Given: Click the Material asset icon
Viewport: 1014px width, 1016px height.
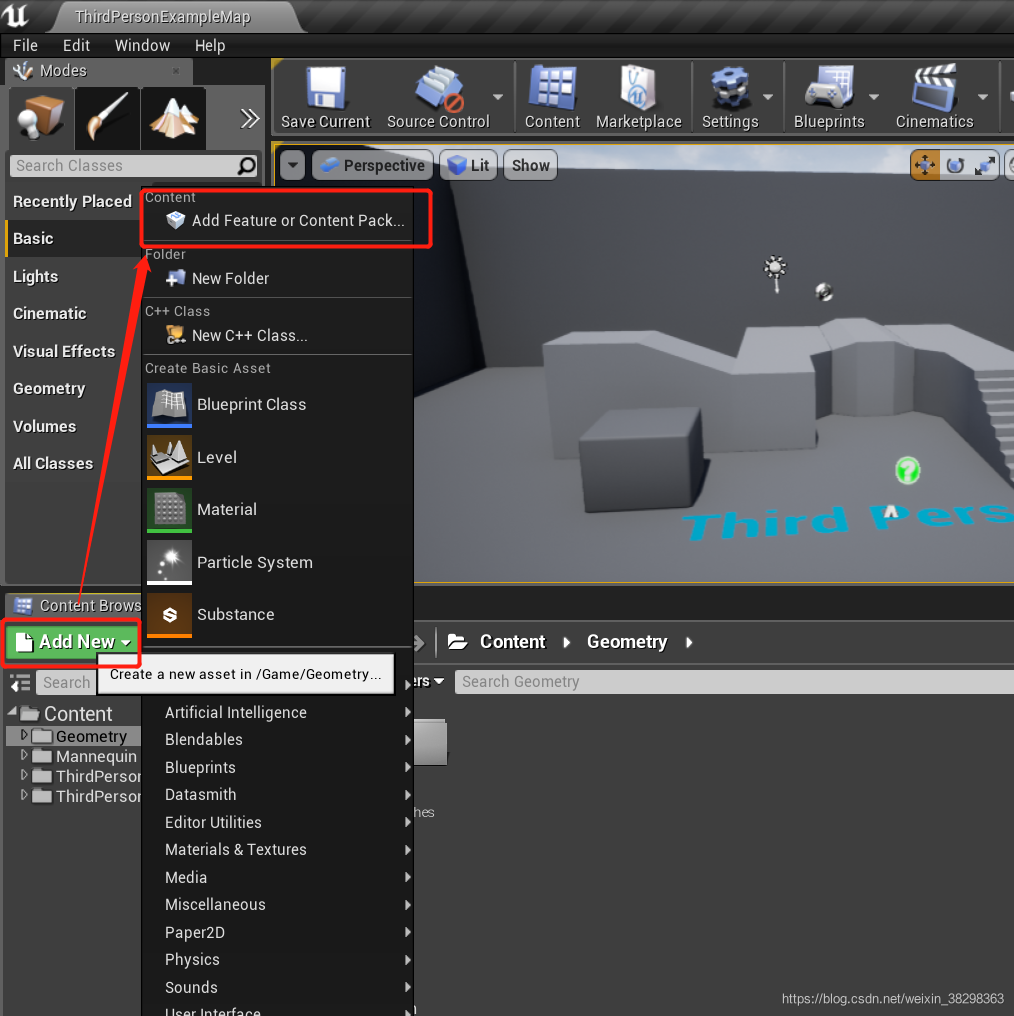Looking at the screenshot, I should coord(169,510).
